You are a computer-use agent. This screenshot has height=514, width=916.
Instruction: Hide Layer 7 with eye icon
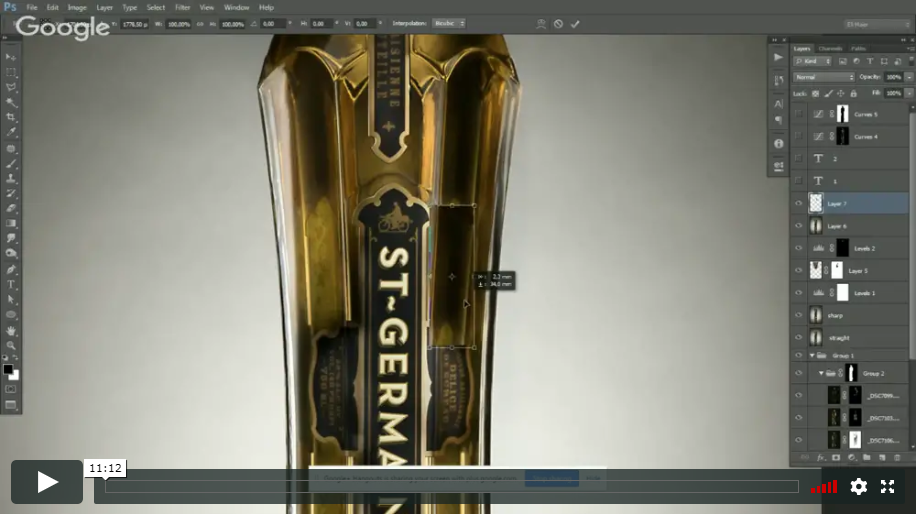pyautogui.click(x=799, y=203)
